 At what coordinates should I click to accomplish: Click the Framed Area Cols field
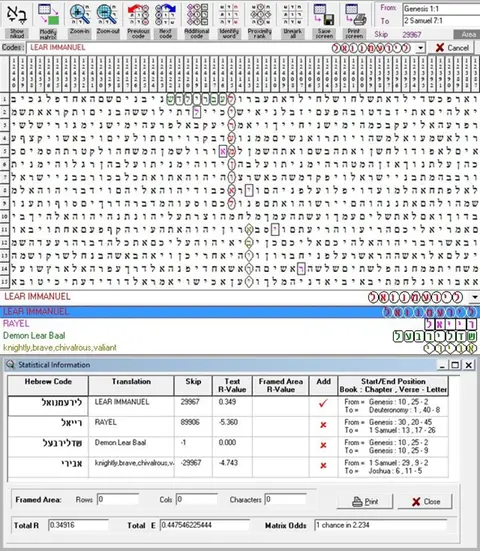click(196, 499)
